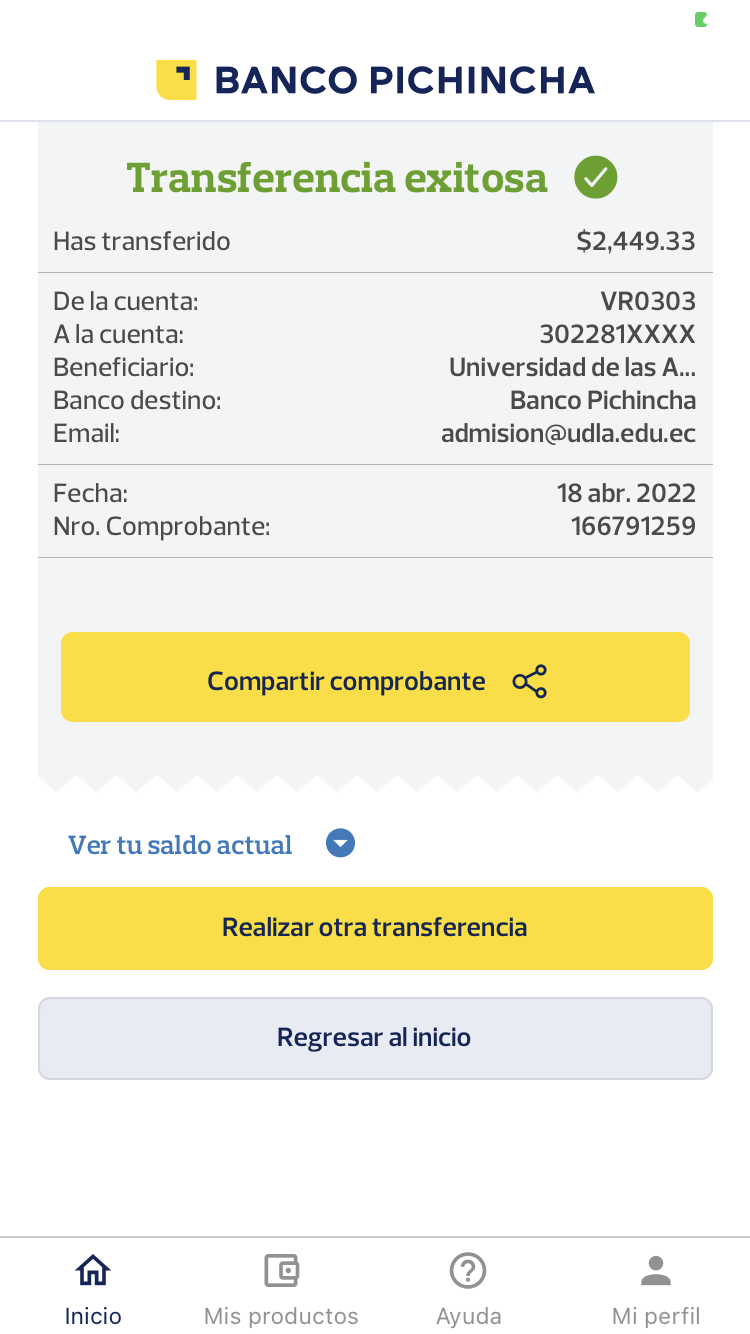The width and height of the screenshot is (750, 1334).
Task: Tap the Mis productos wallet icon
Action: tap(281, 1271)
